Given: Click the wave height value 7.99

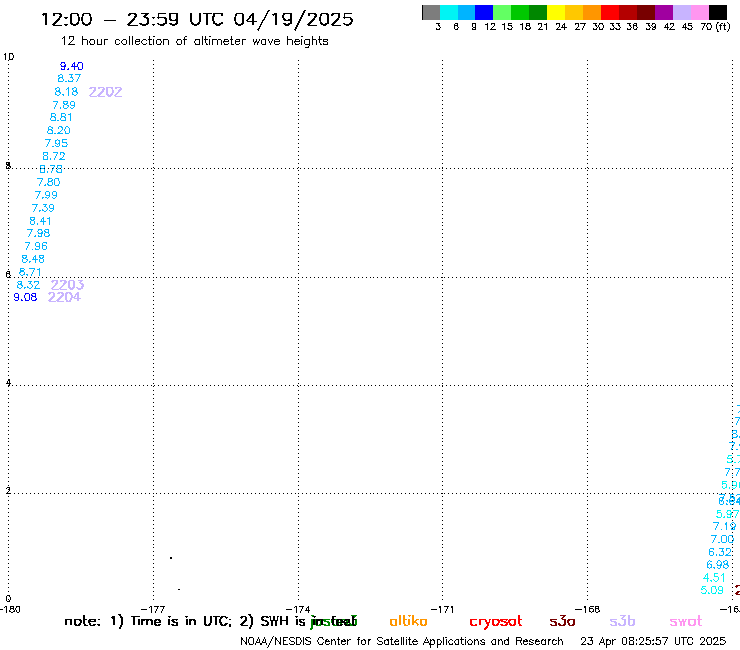Looking at the screenshot, I should click(46, 195).
